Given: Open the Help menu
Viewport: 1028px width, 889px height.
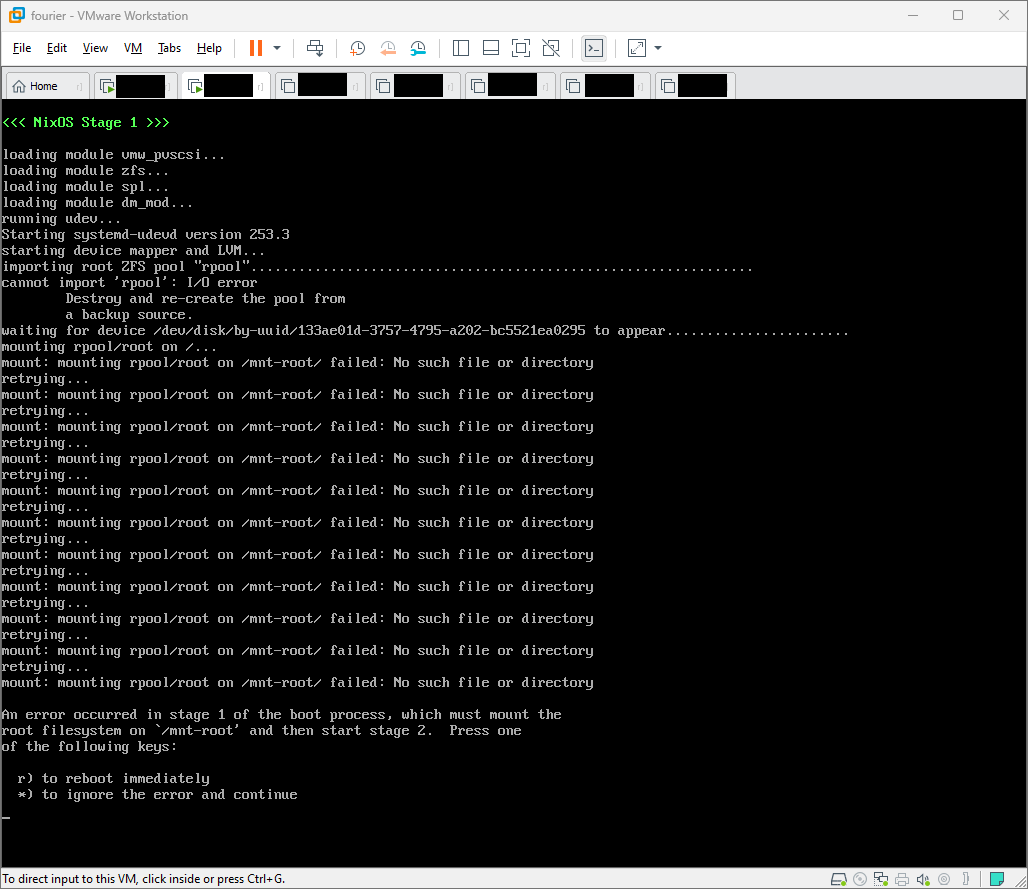Looking at the screenshot, I should [x=209, y=48].
